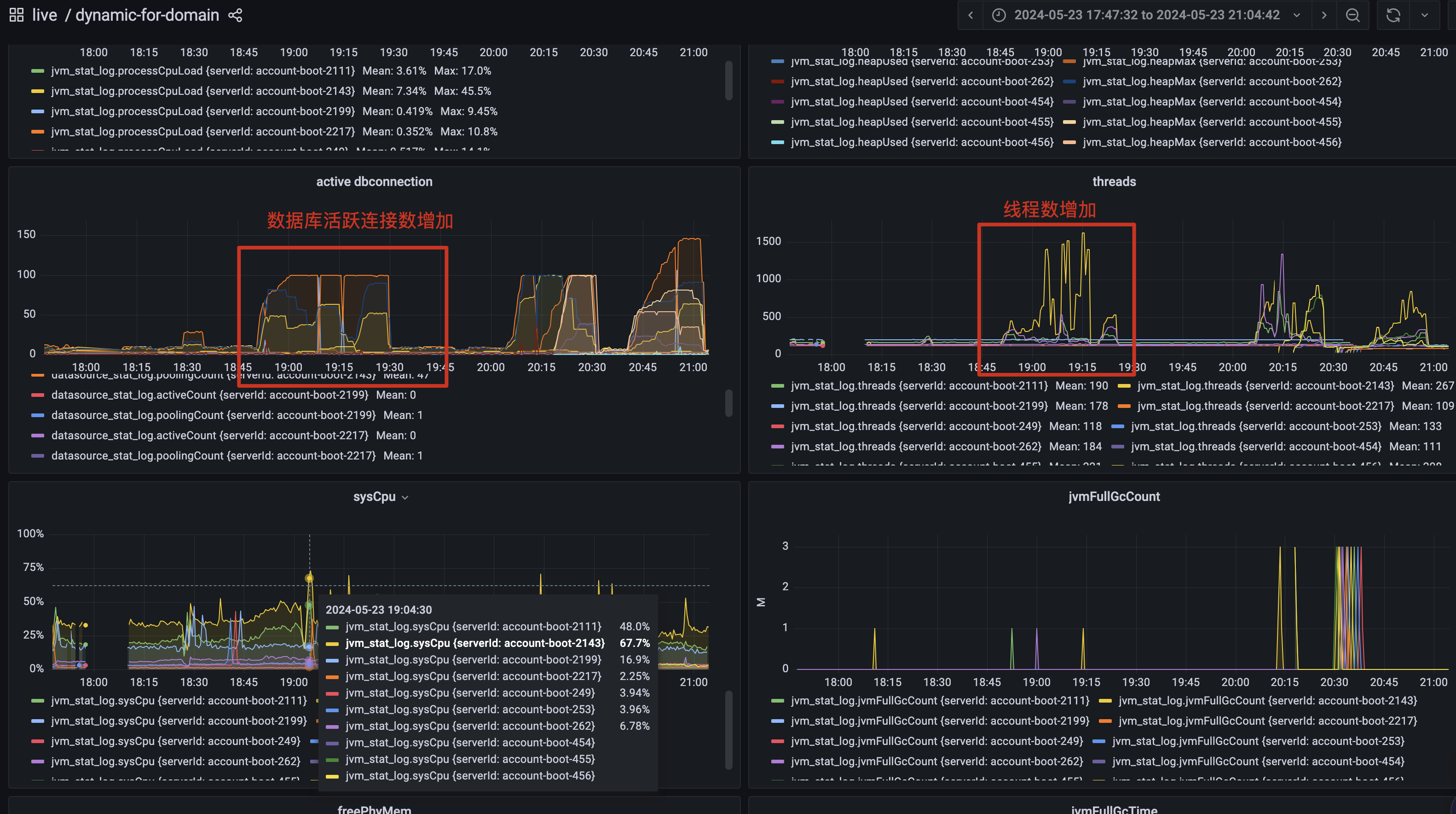Click dynamic-for-domain dashboard title
1456x814 pixels.
click(x=147, y=15)
